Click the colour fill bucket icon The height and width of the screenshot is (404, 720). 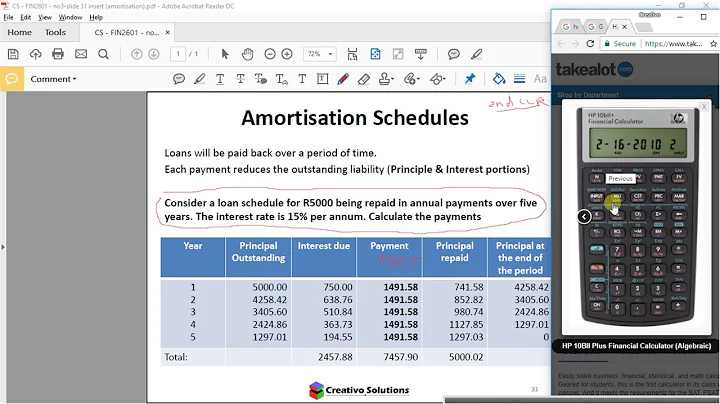[x=499, y=79]
